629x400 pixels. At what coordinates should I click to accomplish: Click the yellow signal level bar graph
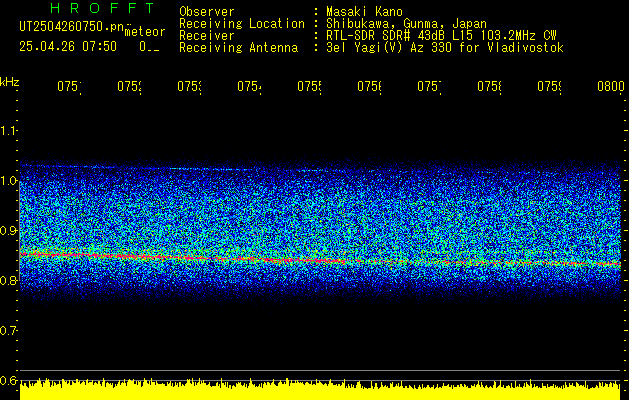[x=320, y=389]
